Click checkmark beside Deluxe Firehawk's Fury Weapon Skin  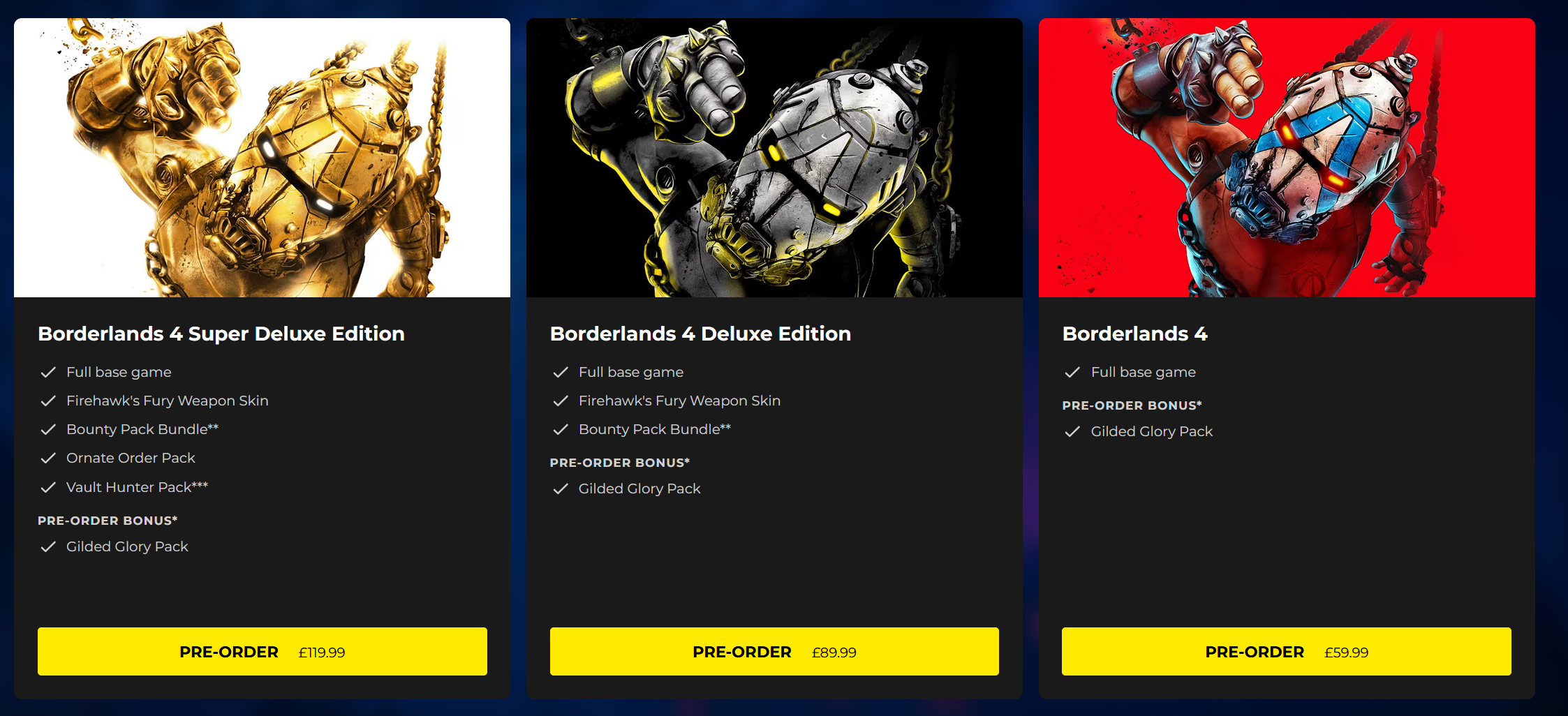pos(561,401)
